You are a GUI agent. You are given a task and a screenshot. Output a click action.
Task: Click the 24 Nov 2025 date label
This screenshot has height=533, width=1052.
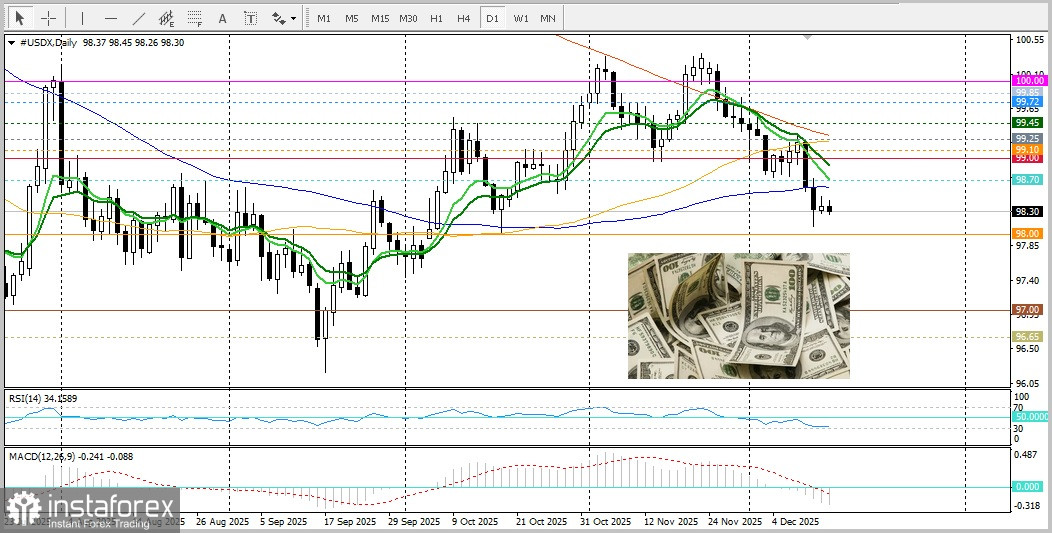[733, 522]
